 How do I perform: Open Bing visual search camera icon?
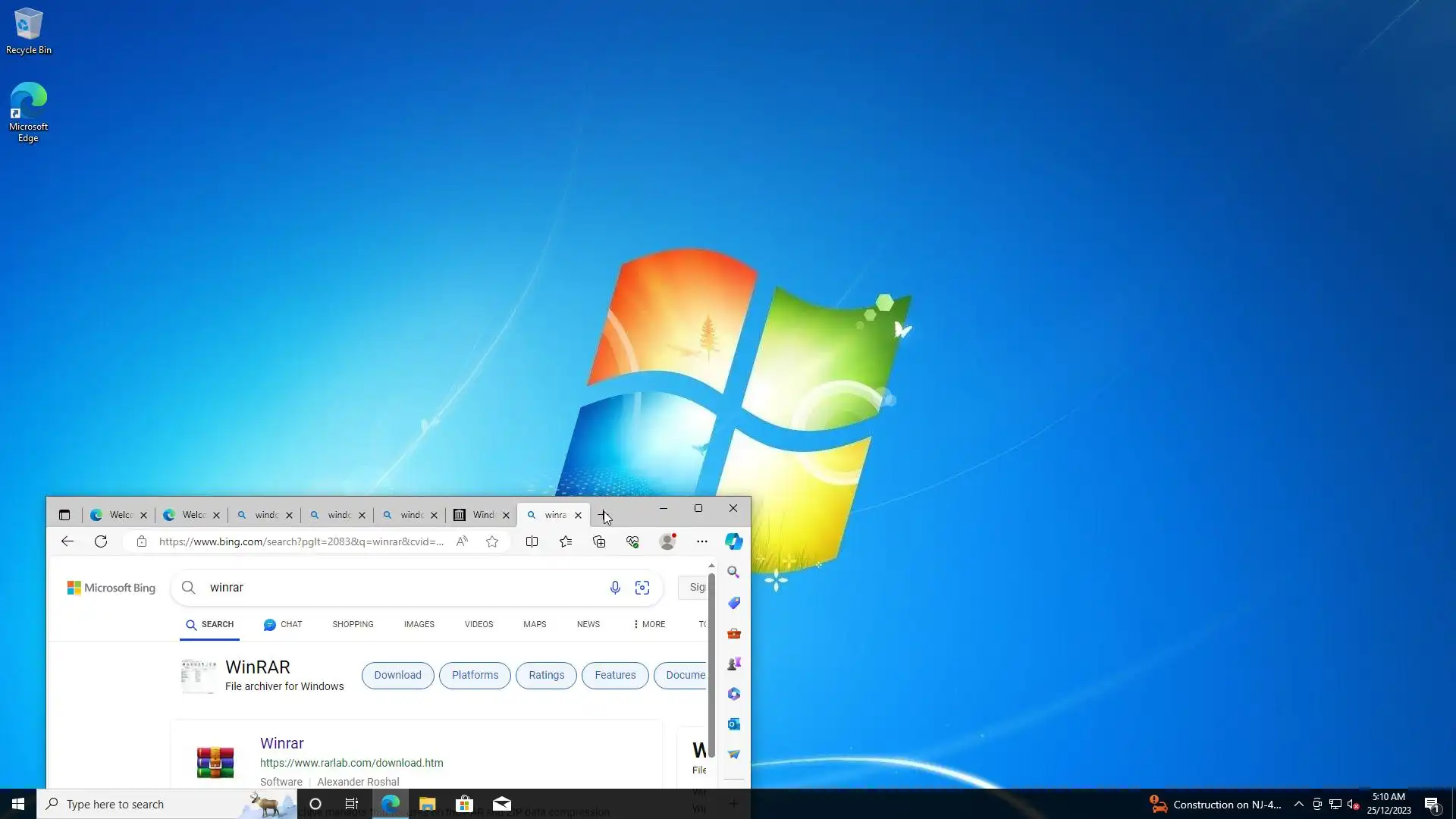tap(642, 588)
